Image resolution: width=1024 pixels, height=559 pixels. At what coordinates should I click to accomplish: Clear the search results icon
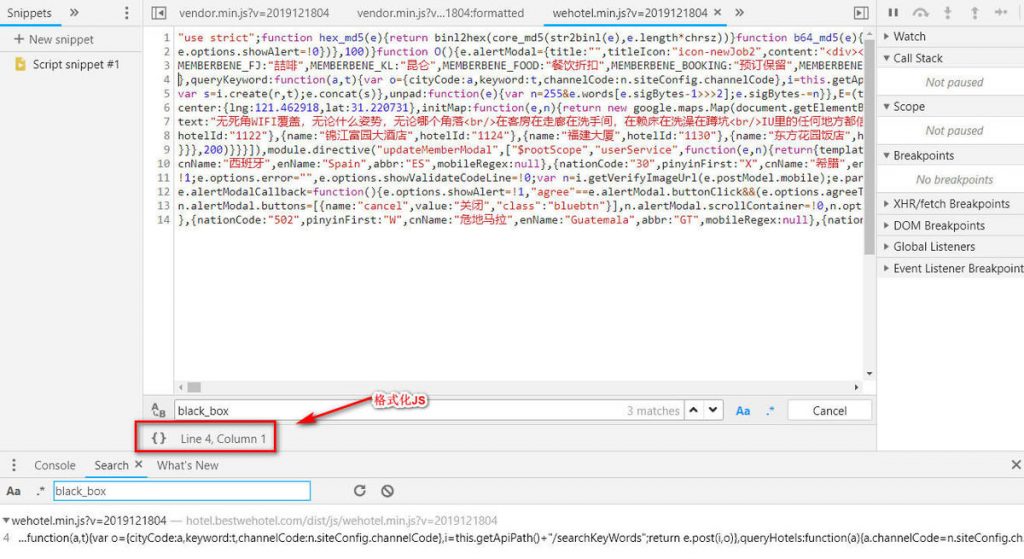pyautogui.click(x=387, y=490)
